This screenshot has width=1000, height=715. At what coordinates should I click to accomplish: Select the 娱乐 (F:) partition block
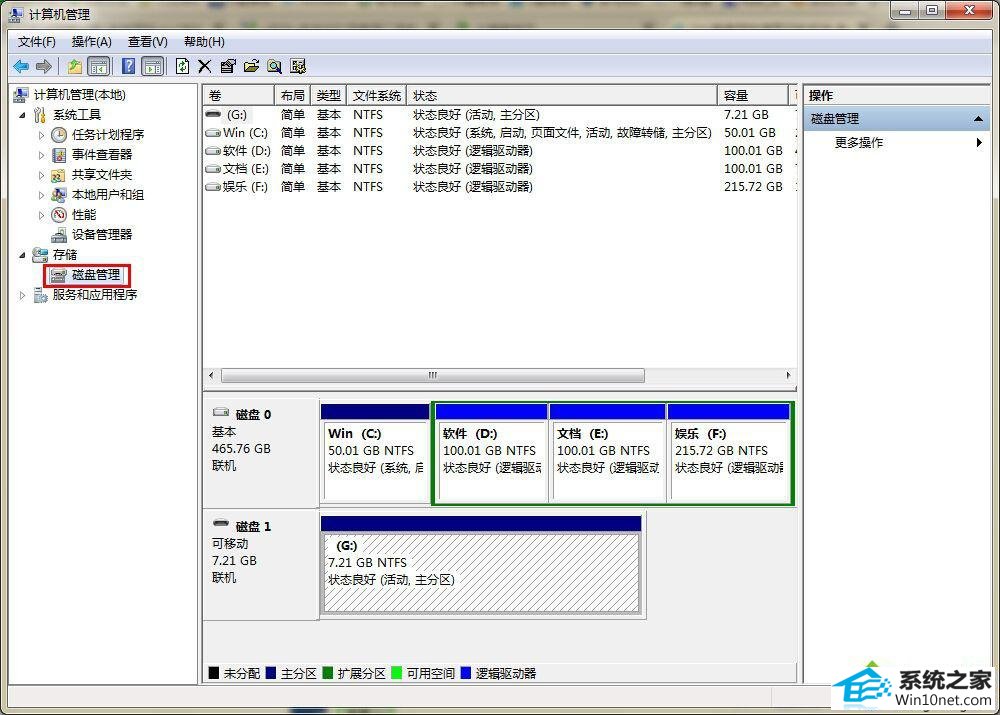tap(729, 453)
